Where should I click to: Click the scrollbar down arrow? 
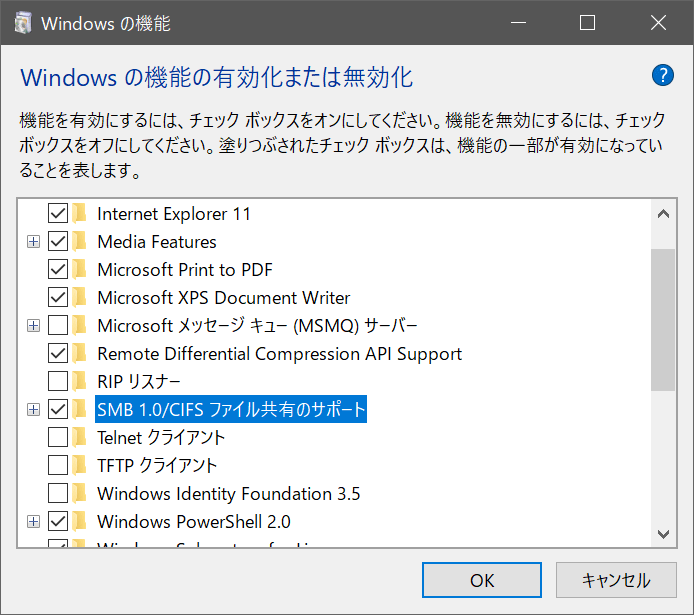(663, 534)
